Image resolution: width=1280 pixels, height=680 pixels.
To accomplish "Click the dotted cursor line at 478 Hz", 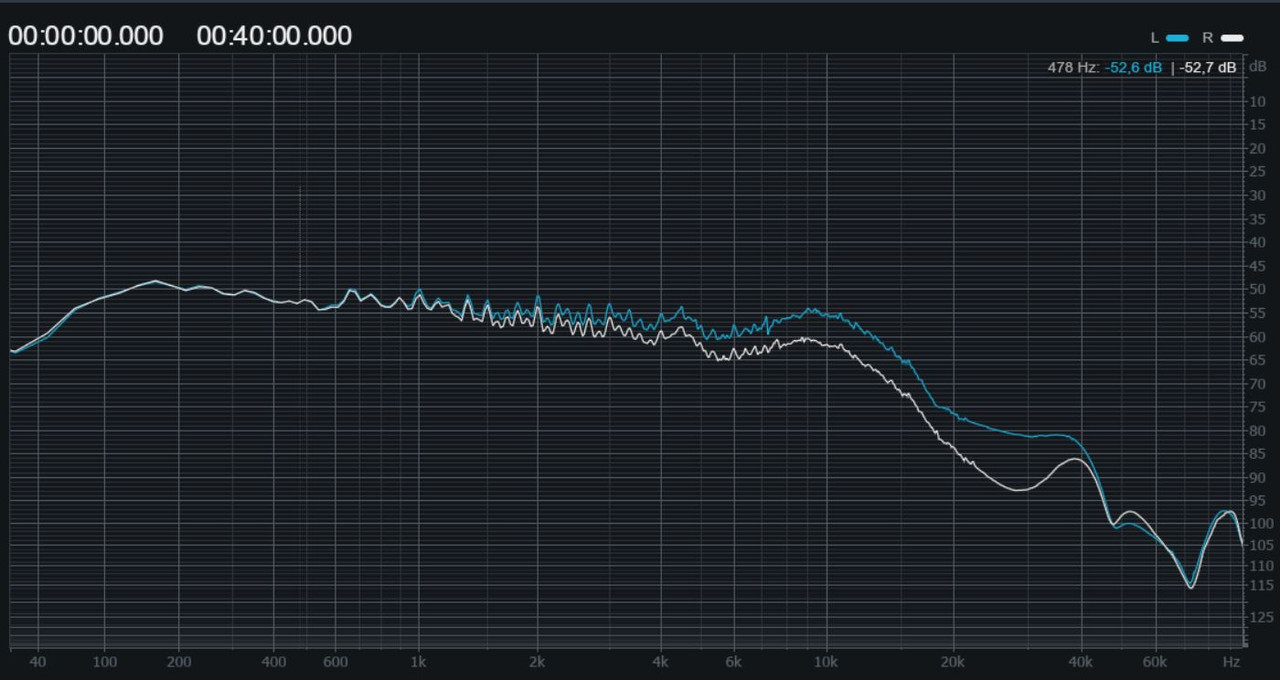I will click(300, 245).
